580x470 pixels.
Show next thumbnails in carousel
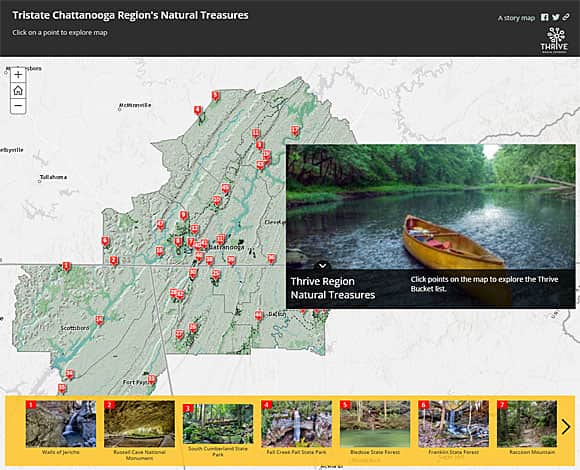[x=566, y=427]
